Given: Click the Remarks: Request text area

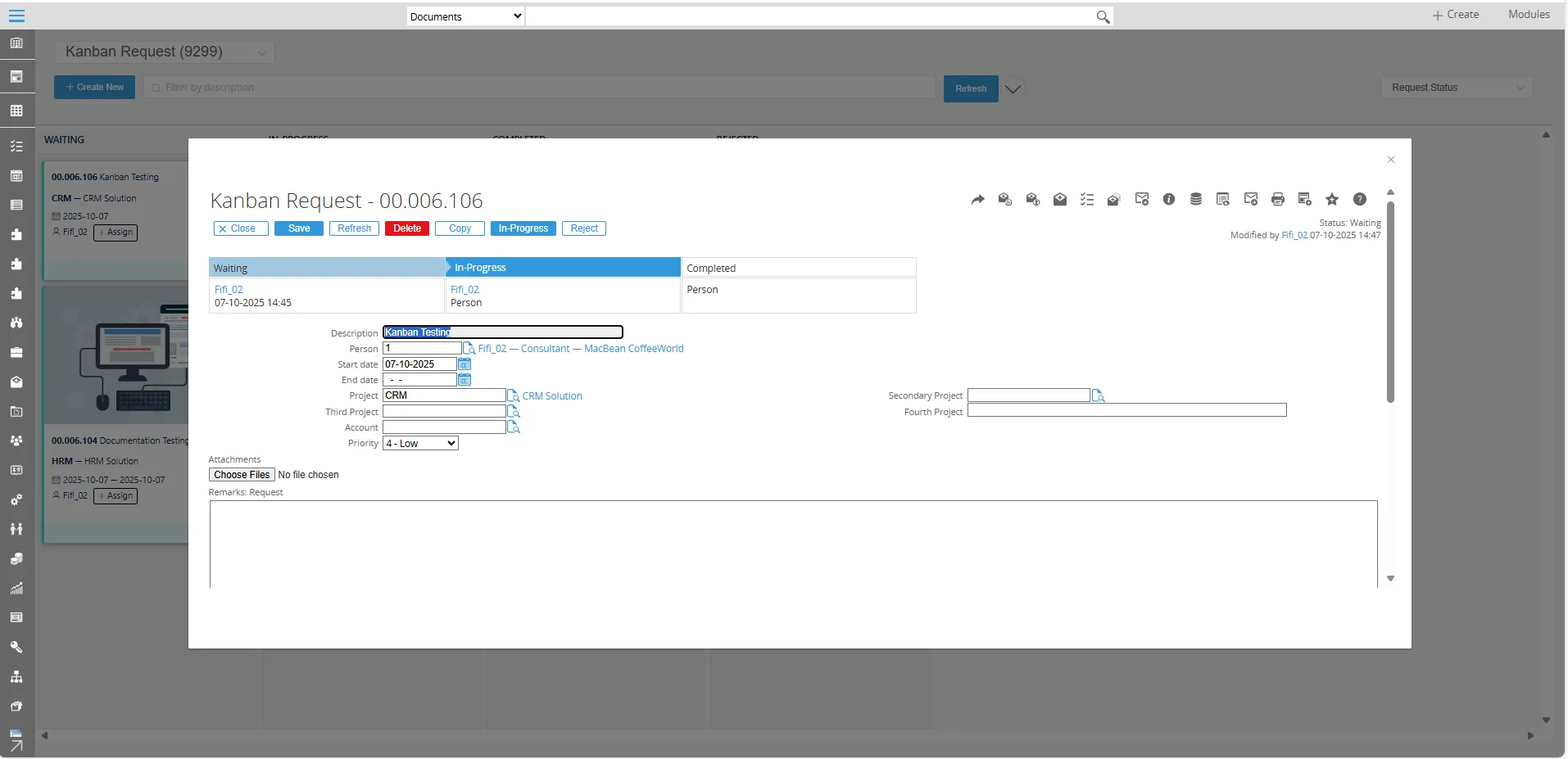Looking at the screenshot, I should coord(793,544).
